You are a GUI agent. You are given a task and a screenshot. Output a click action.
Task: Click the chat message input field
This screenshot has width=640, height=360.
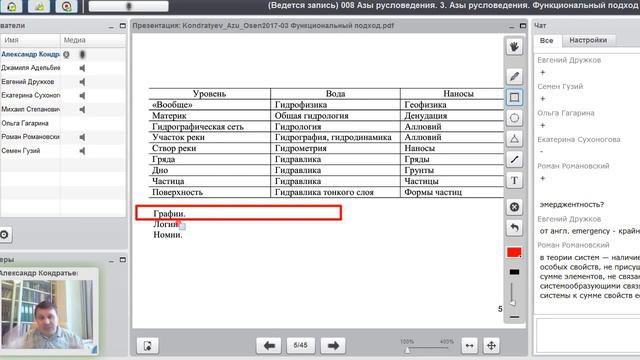click(588, 336)
